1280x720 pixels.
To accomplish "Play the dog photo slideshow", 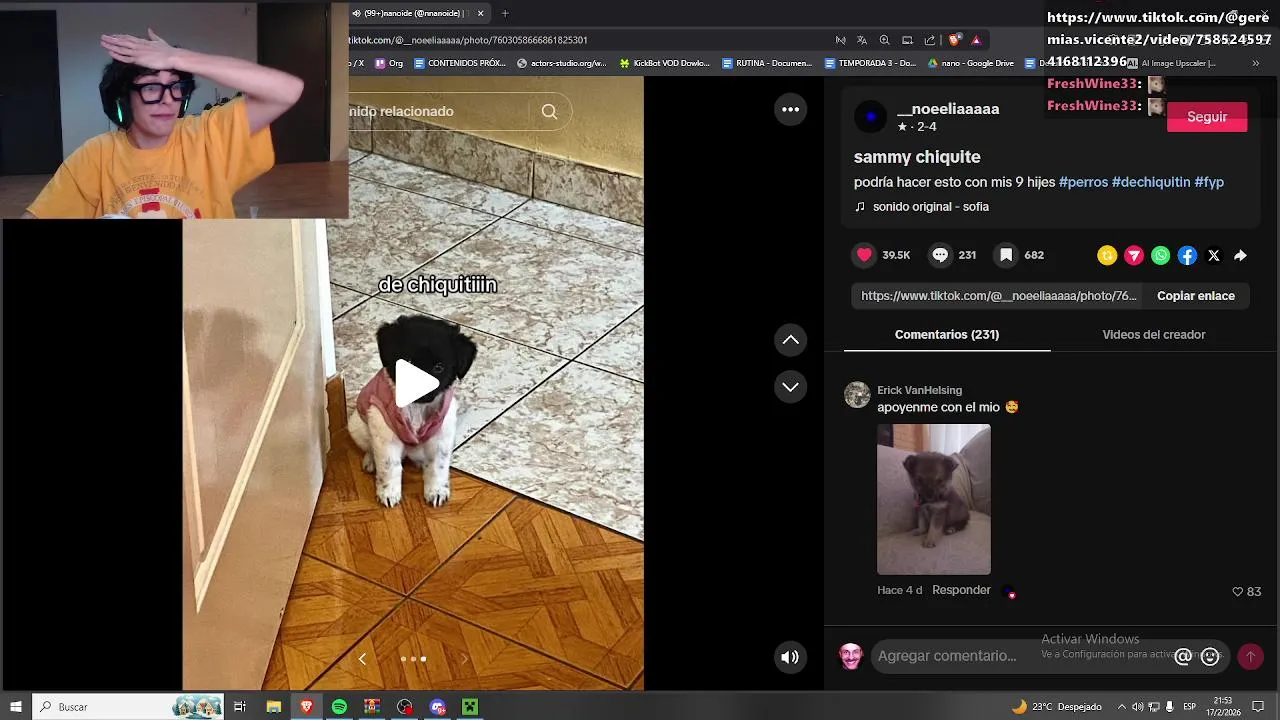I will click(x=417, y=383).
